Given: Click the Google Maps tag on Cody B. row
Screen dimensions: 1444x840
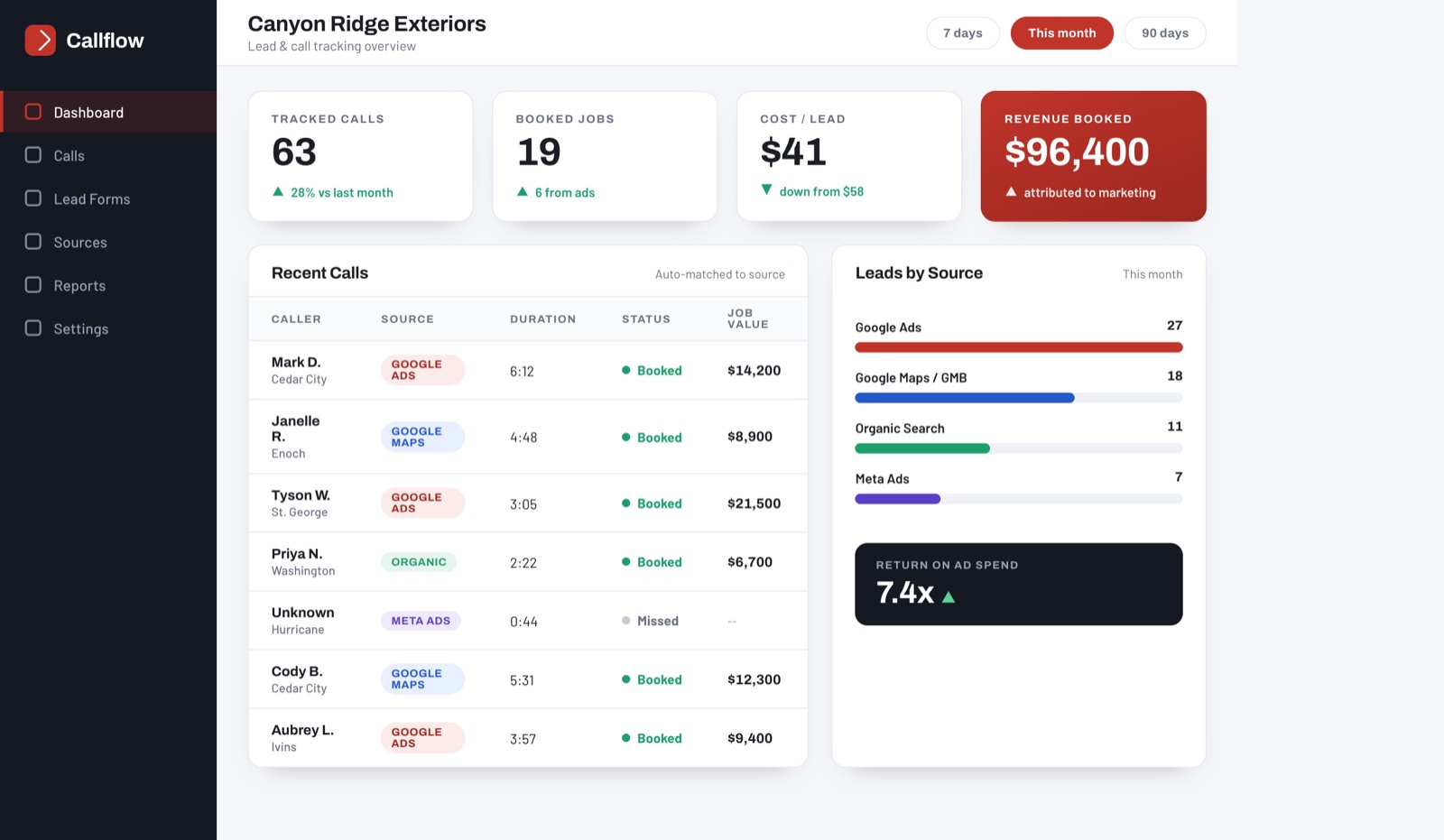Looking at the screenshot, I should (x=422, y=678).
